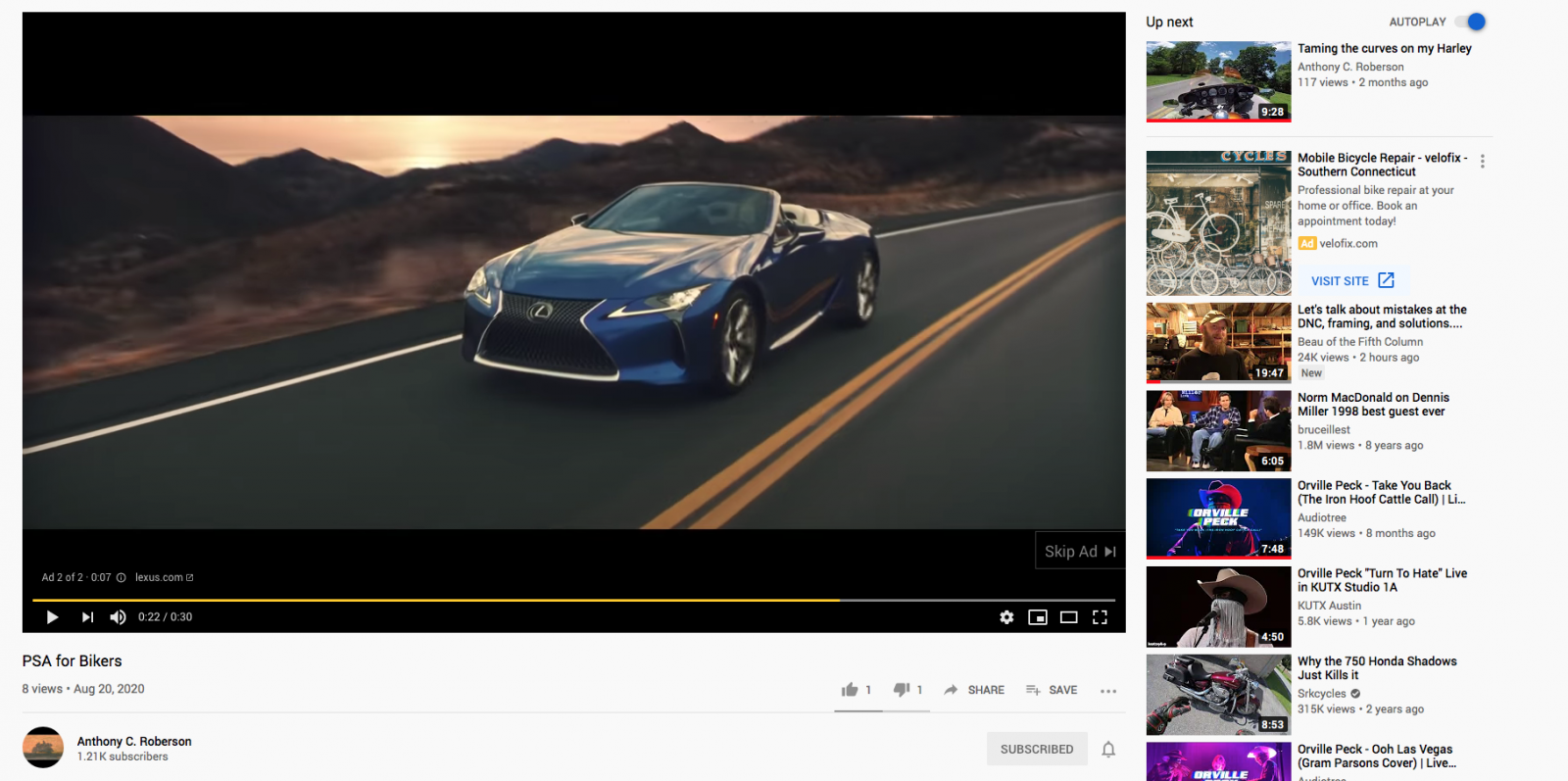Open Norm MacDonald on Dennis Miller 1998 title
The image size is (1568, 781).
point(1373,405)
